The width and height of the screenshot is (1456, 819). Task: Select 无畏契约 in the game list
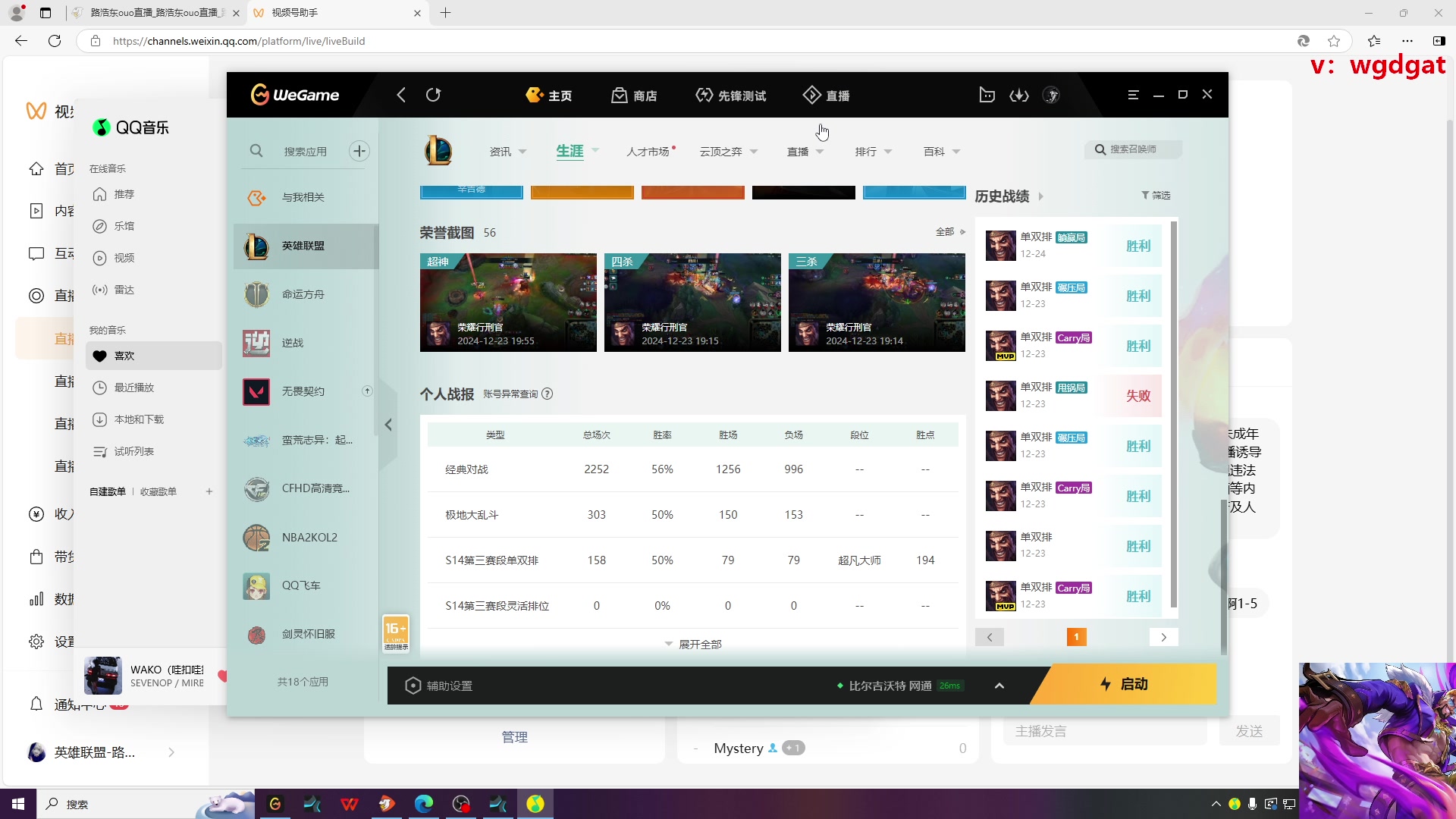tap(306, 391)
